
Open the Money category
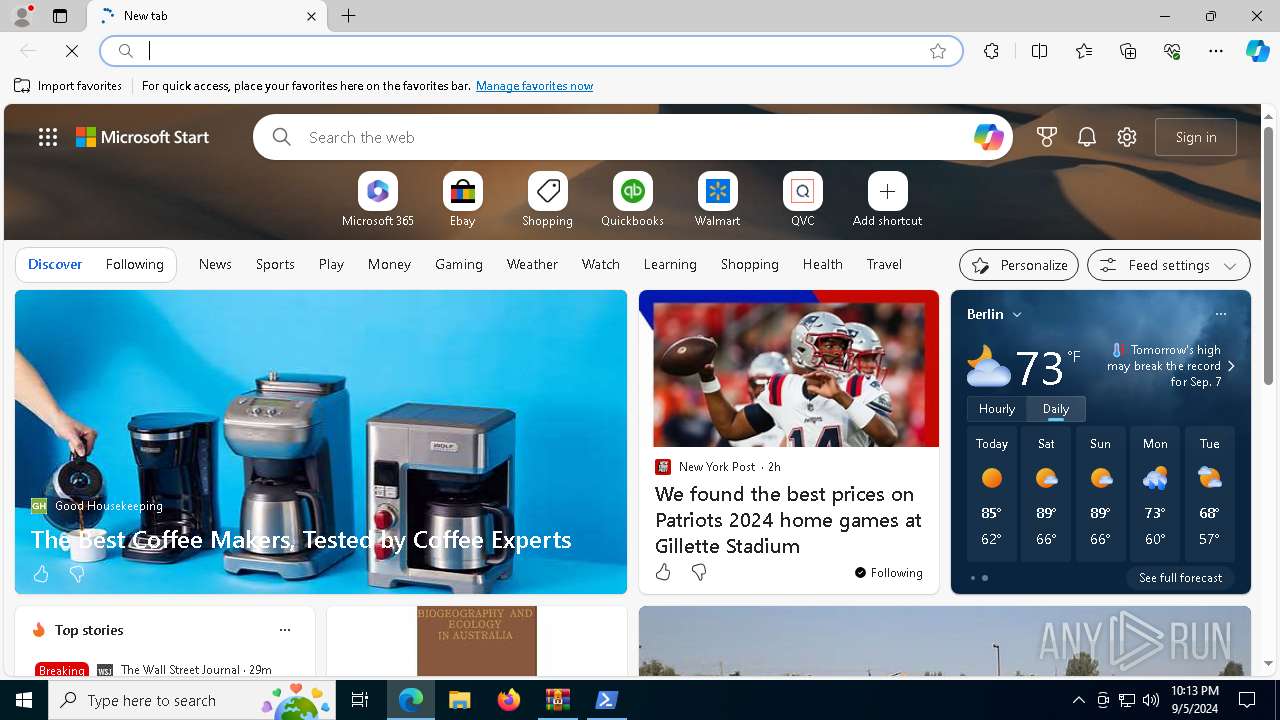pyautogui.click(x=389, y=264)
